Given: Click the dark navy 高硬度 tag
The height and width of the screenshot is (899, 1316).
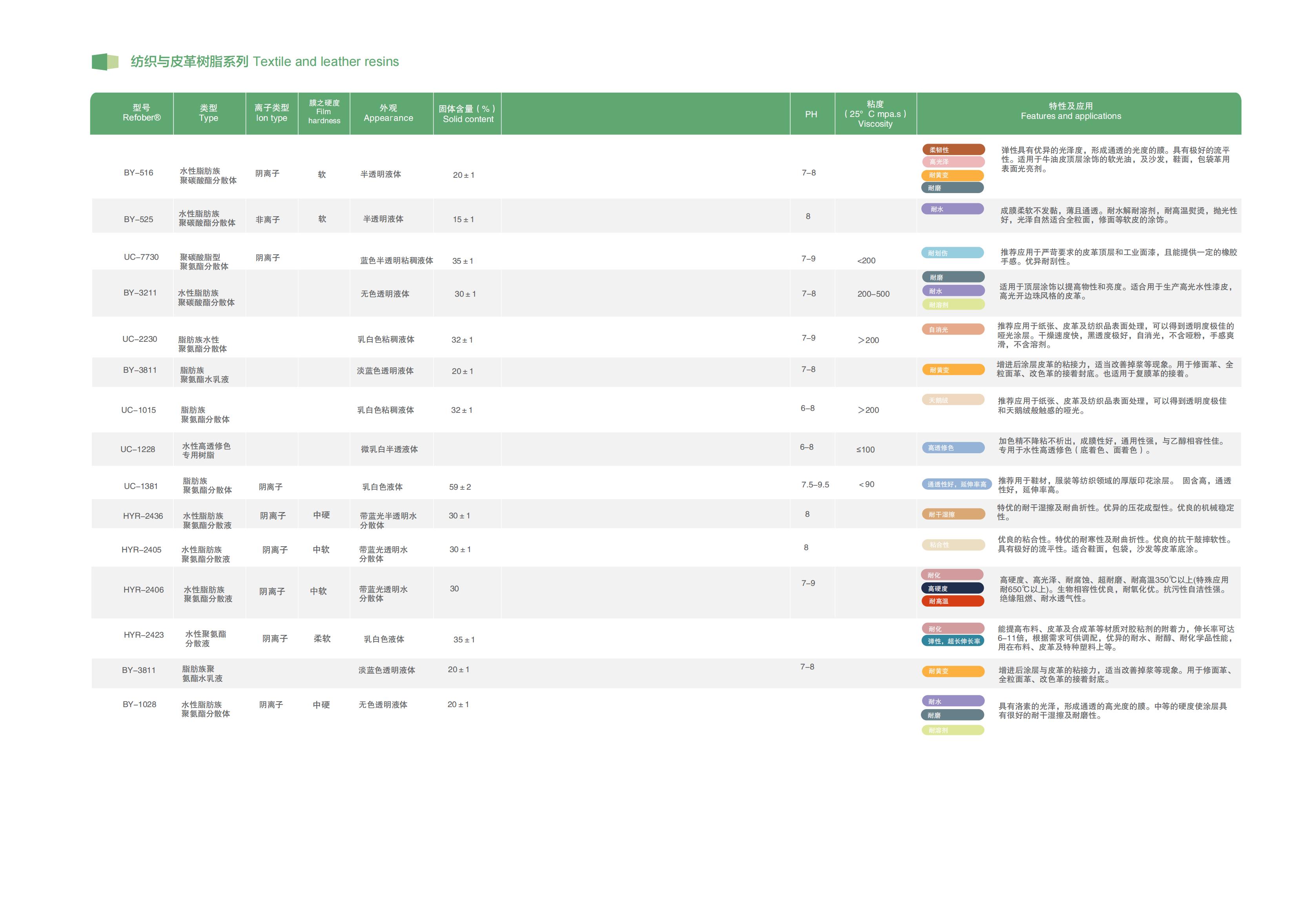Looking at the screenshot, I should coord(952,589).
